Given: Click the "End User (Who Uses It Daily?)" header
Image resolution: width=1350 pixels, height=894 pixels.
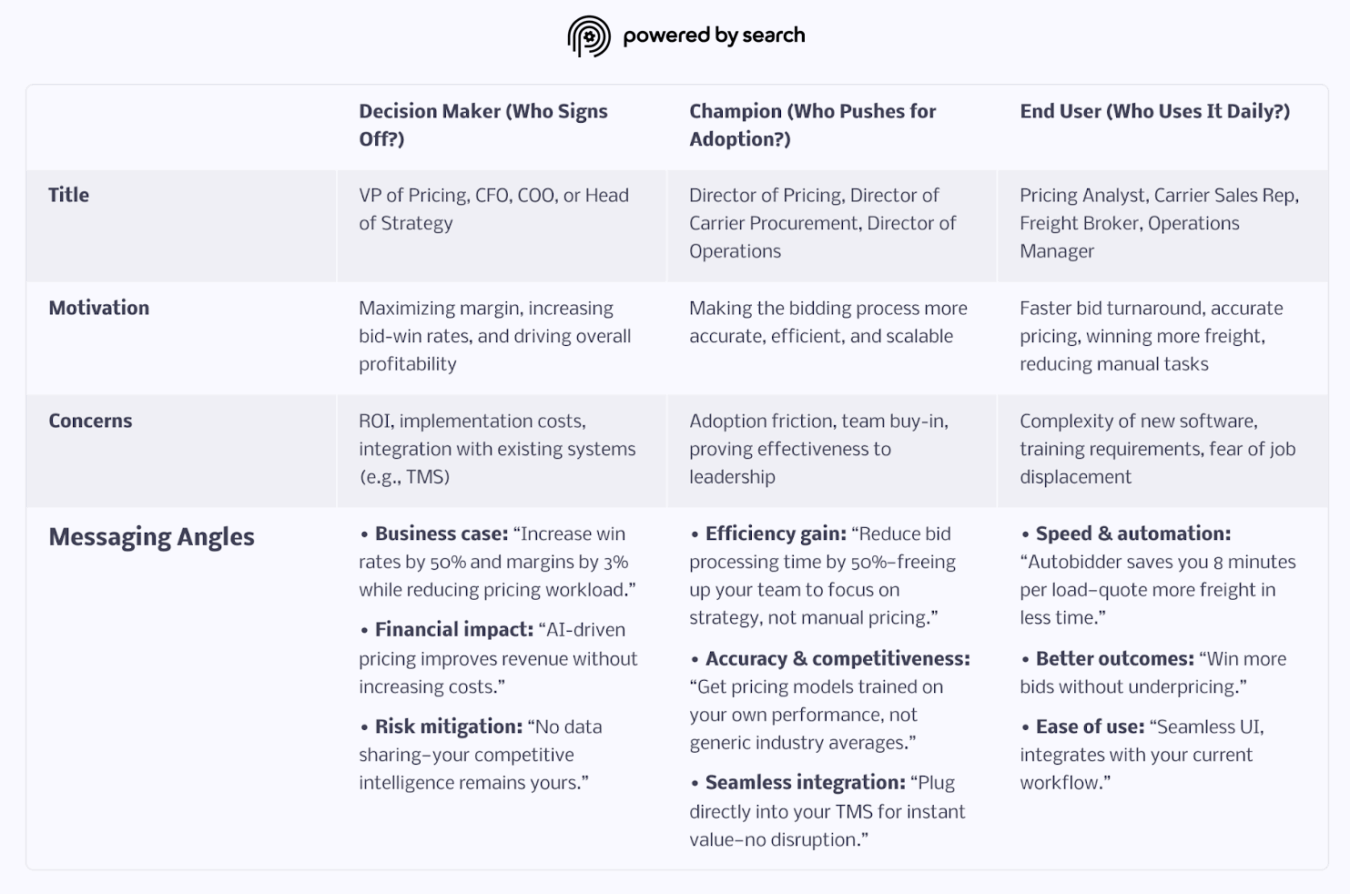Looking at the screenshot, I should pos(1154,111).
